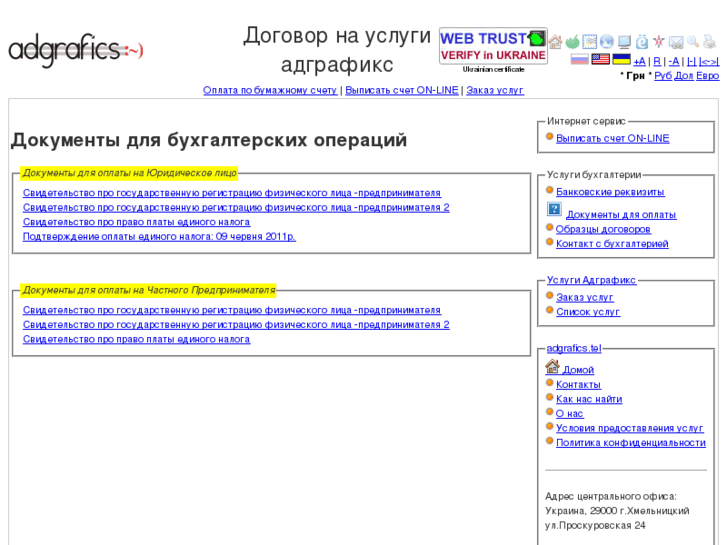Click the printer icon

coord(710,42)
